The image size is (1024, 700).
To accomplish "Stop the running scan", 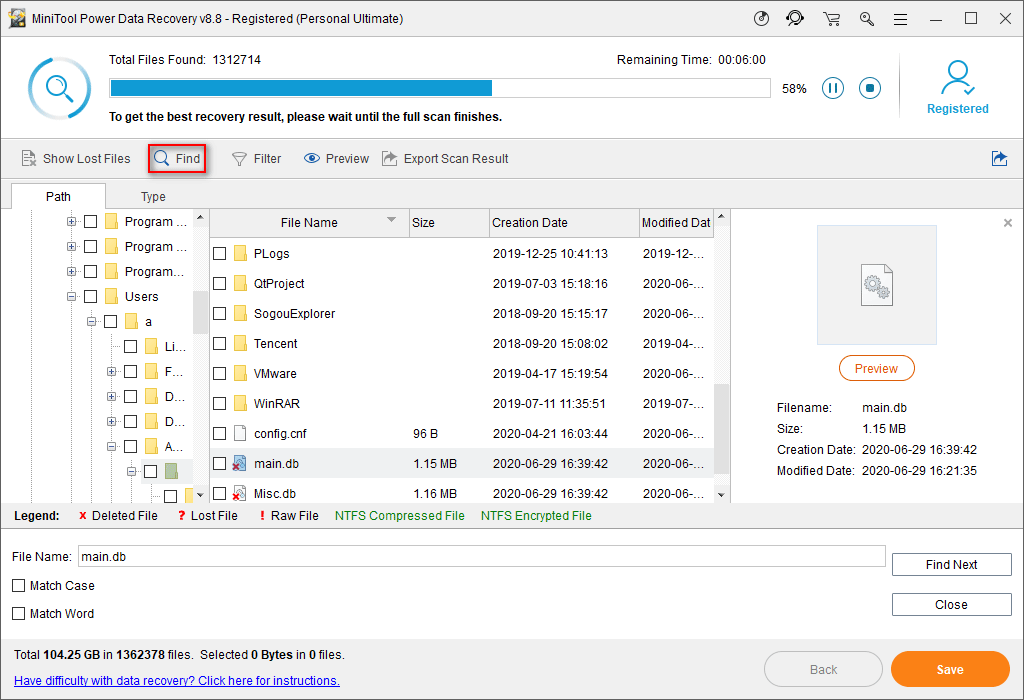I will coord(870,88).
